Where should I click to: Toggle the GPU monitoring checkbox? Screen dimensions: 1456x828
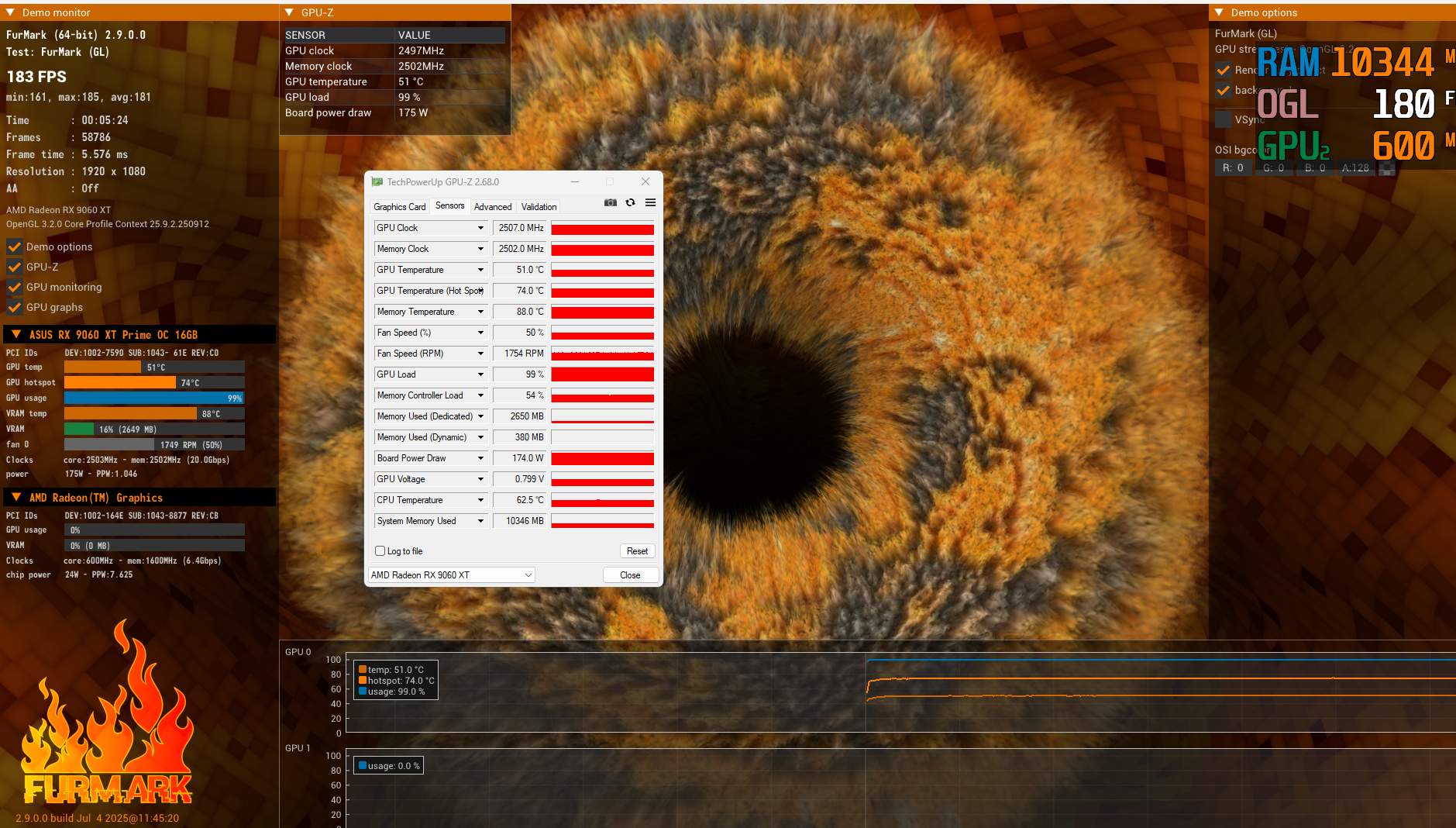[x=14, y=288]
